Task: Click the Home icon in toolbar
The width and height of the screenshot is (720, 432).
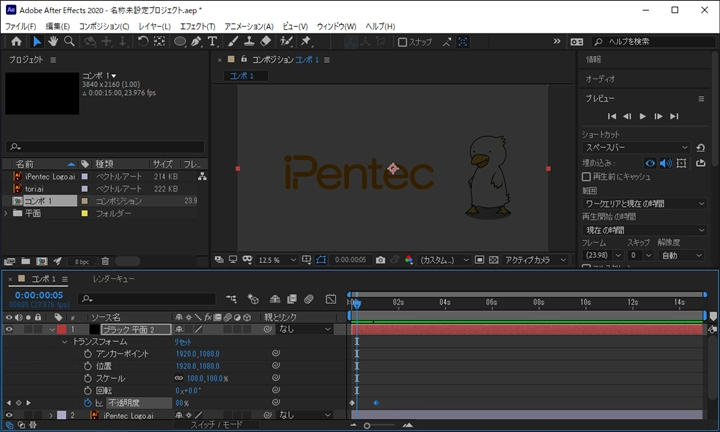Action: [16, 42]
